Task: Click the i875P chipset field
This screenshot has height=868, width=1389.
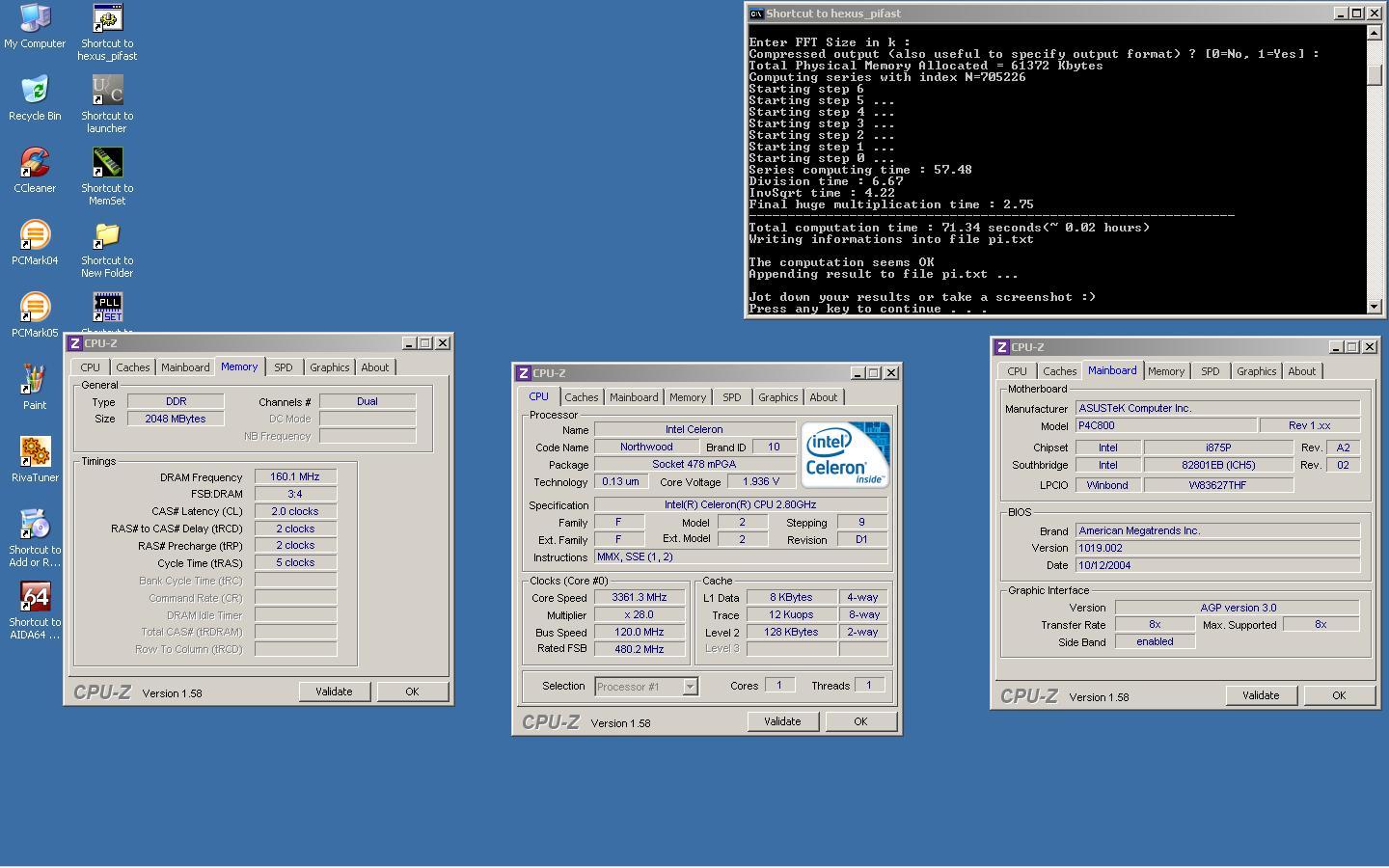Action: 1218,448
